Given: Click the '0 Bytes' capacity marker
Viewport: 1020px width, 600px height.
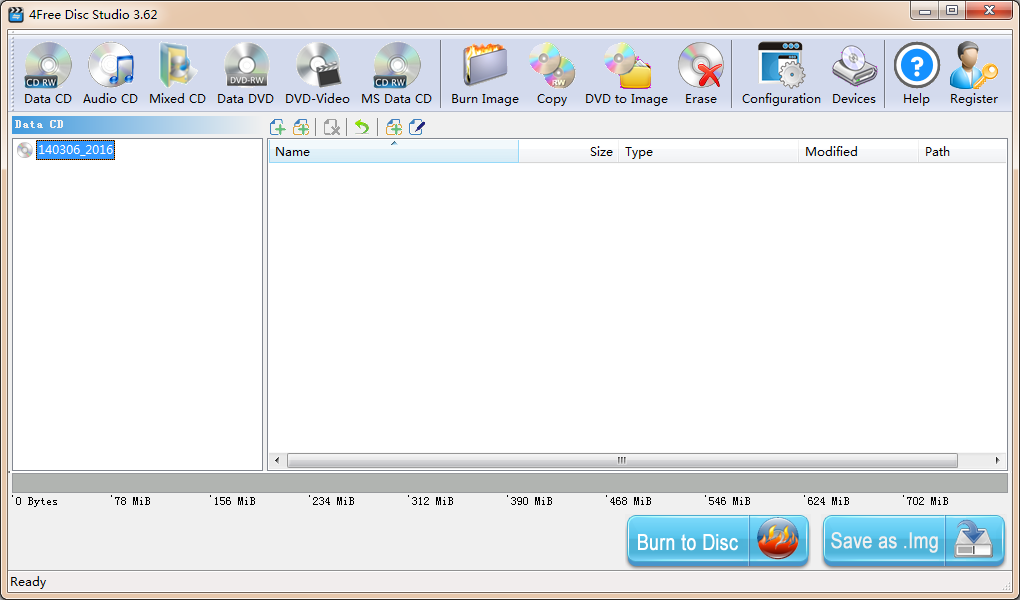Looking at the screenshot, I should point(36,501).
